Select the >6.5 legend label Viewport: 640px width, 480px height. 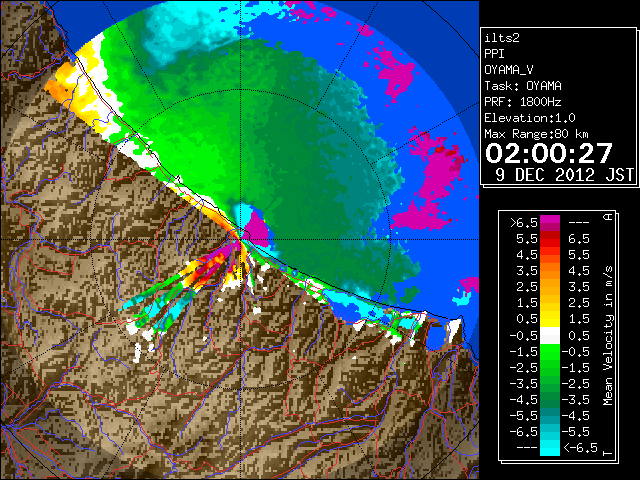[523, 223]
